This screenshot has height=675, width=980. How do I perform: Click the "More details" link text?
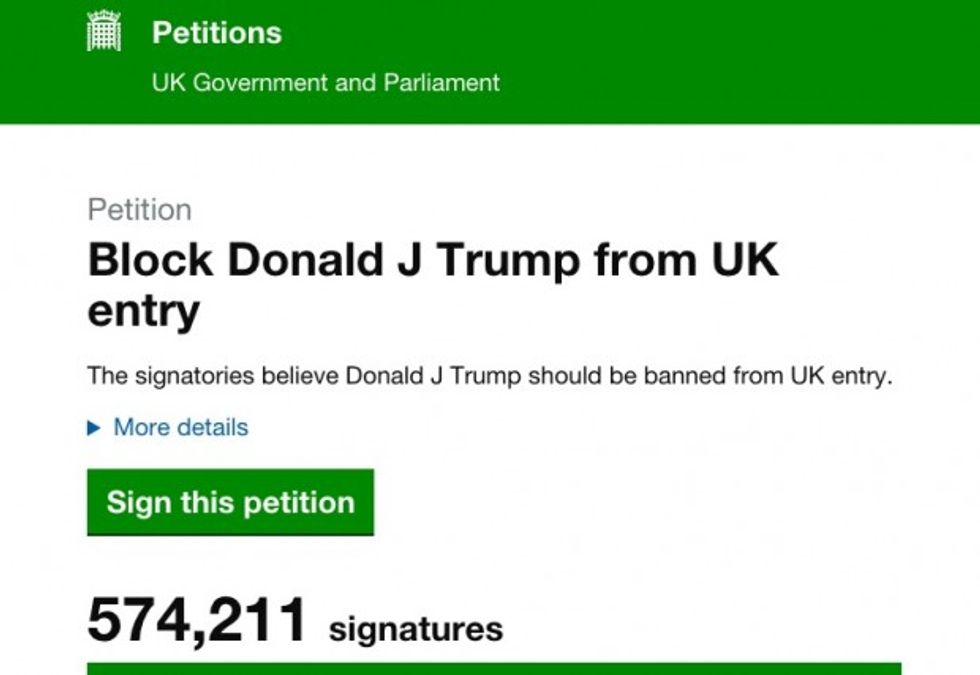180,428
